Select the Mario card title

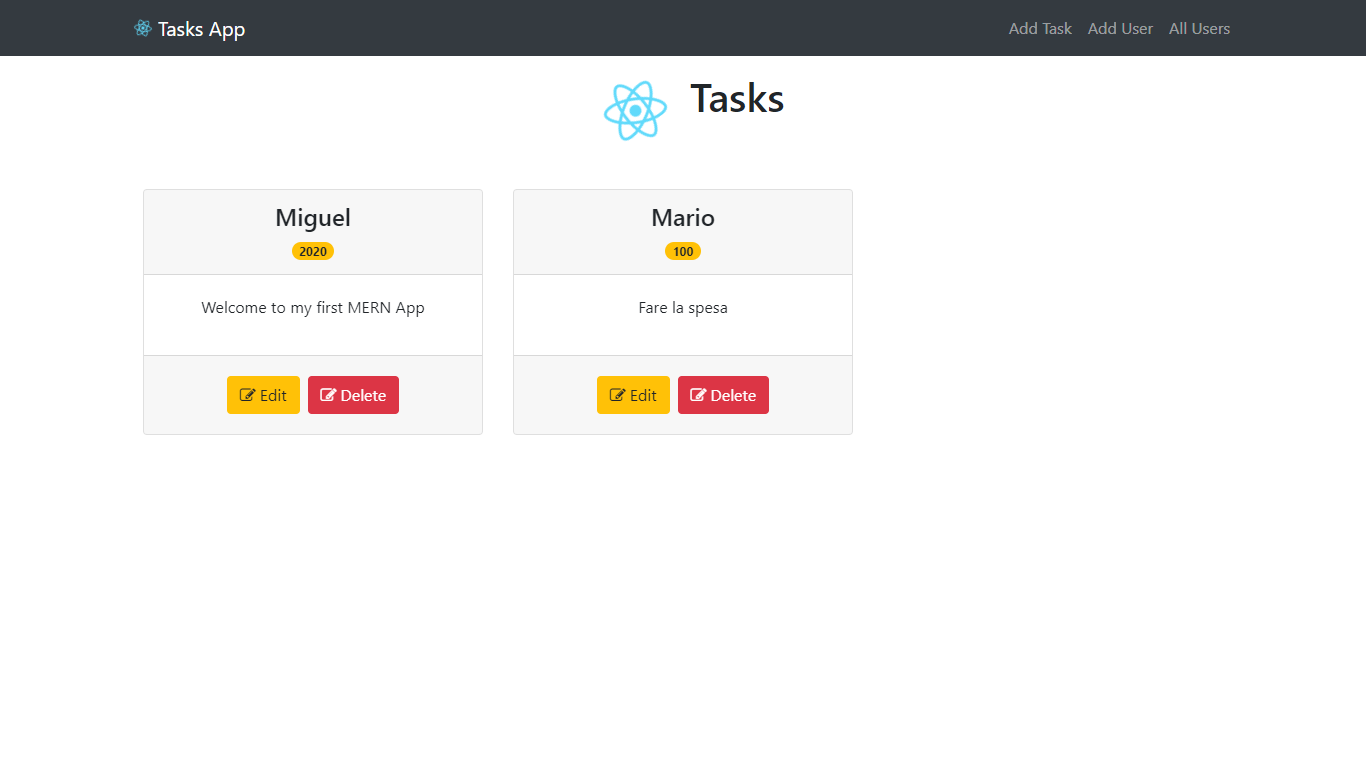[683, 218]
